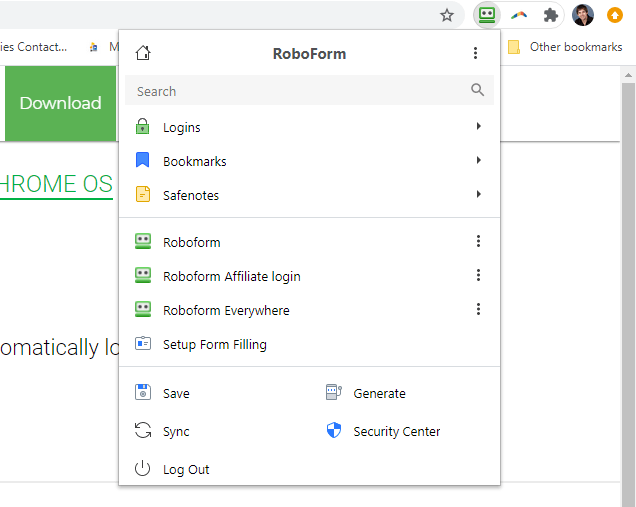Screen dimensions: 636x507
Task: Click the Roboform login robot icon
Action: tap(143, 241)
